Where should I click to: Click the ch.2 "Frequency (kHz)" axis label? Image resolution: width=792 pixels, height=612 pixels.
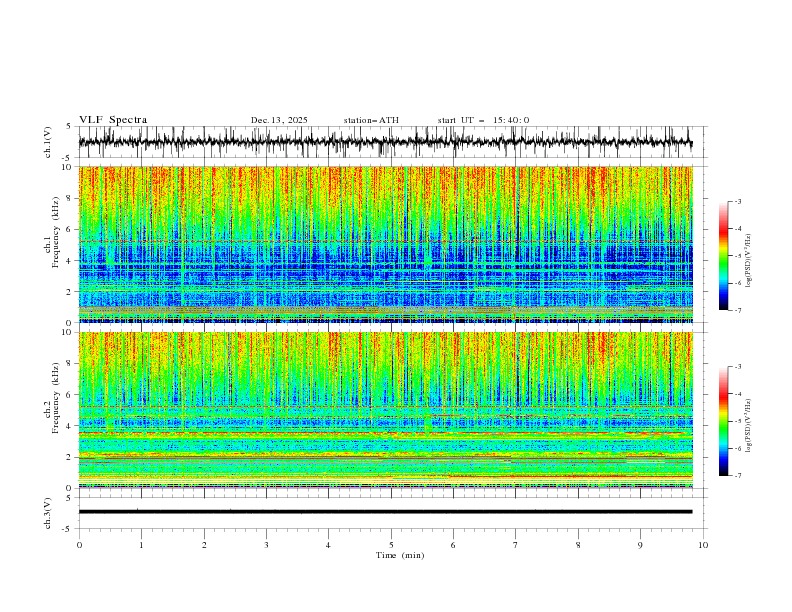56,397
